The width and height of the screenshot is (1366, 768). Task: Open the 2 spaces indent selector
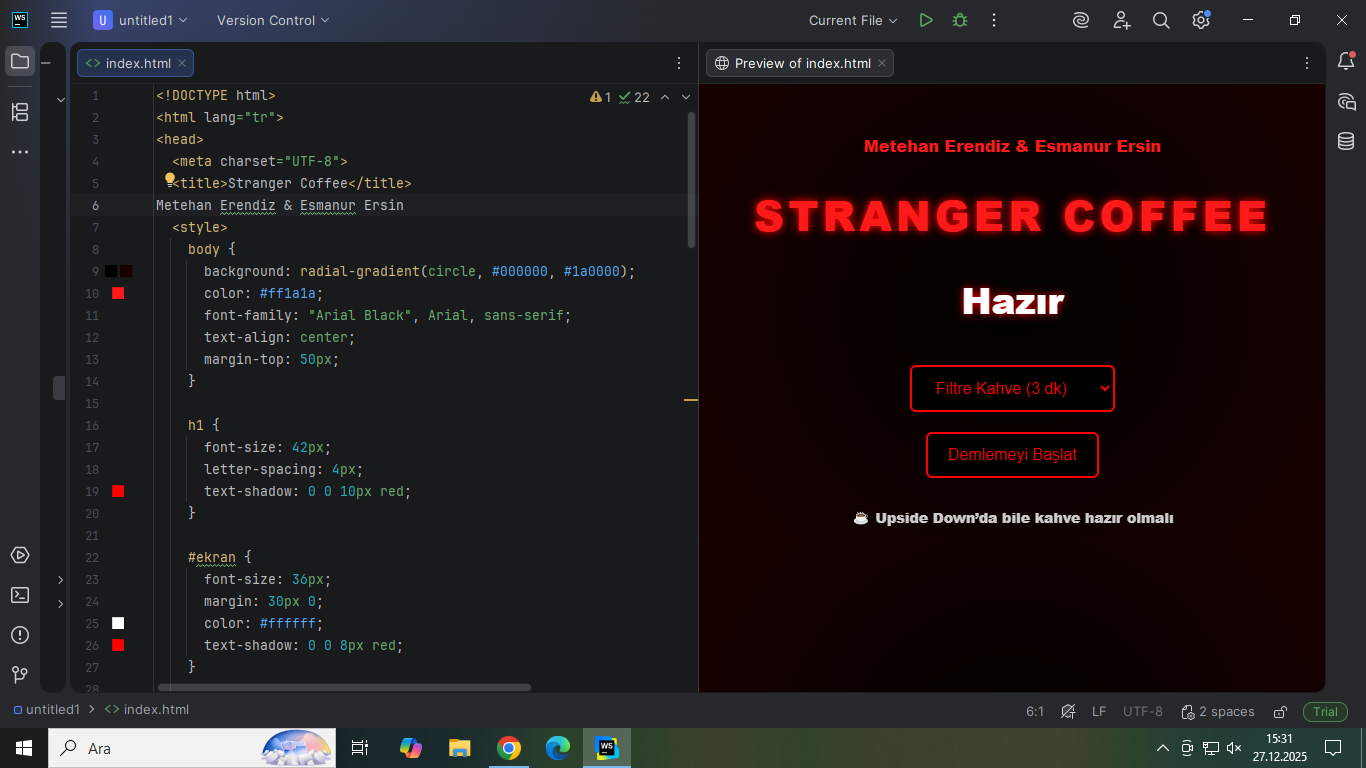(x=1218, y=712)
